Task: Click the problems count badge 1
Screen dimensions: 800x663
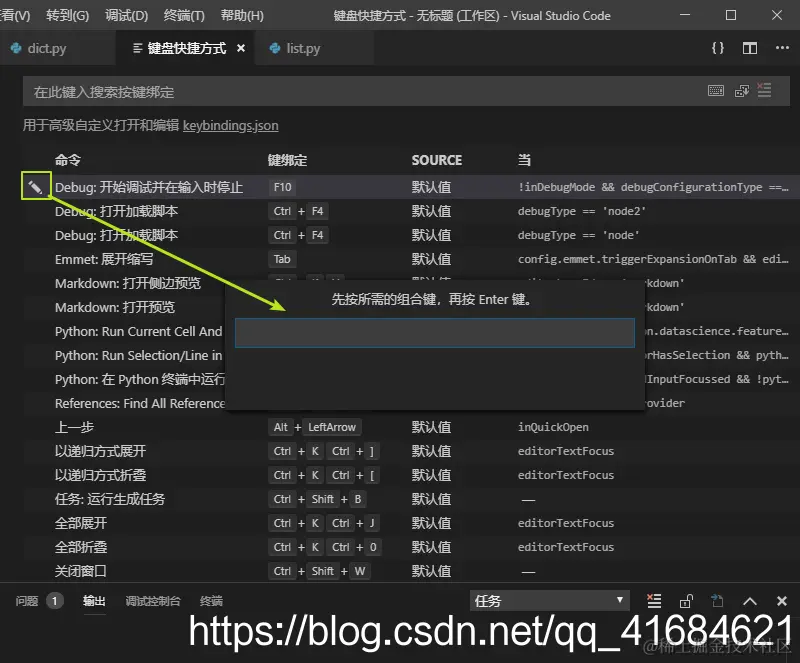Action: pos(55,601)
